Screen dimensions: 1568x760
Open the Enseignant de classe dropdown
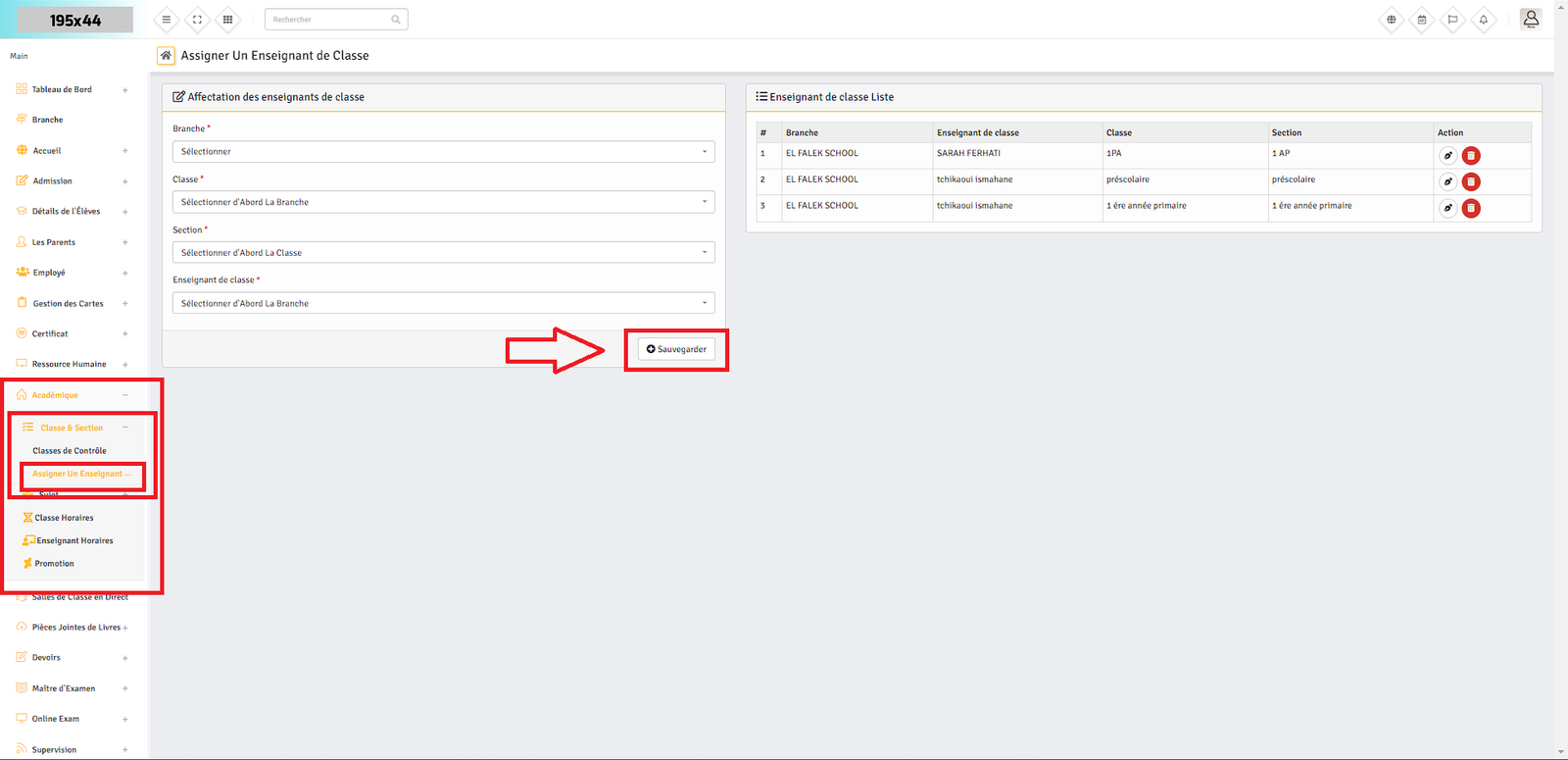coord(443,304)
